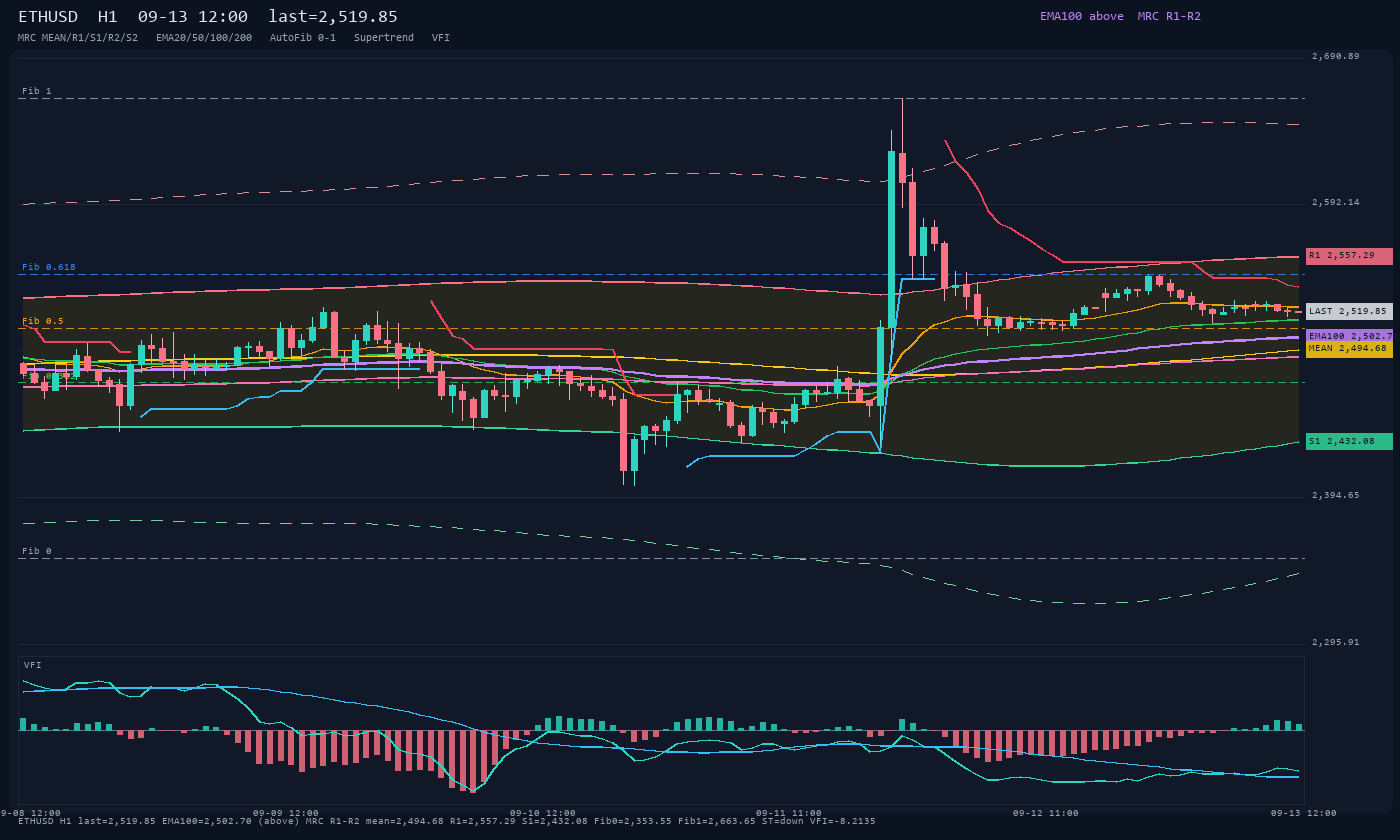The width and height of the screenshot is (1400, 840).
Task: Click the 2,295.91 price axis label
Action: point(1336,642)
